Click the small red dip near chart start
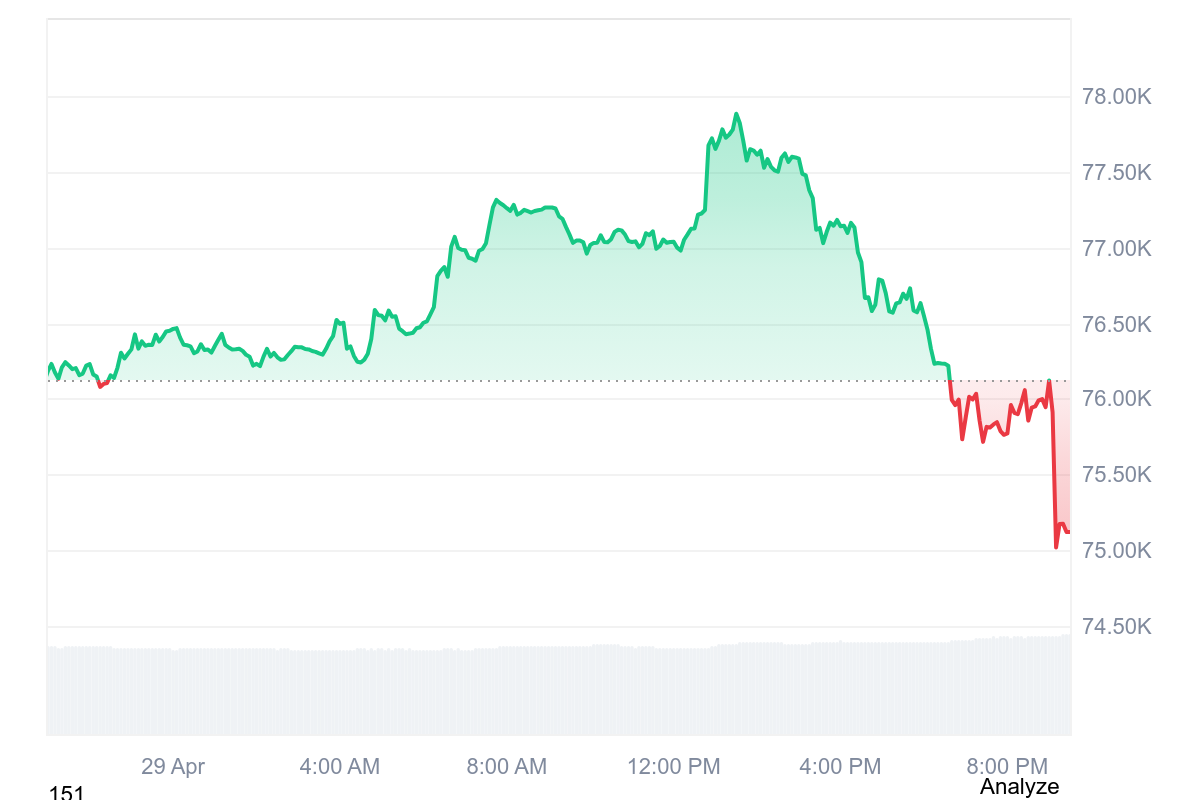This screenshot has height=800, width=1200. pyautogui.click(x=100, y=385)
